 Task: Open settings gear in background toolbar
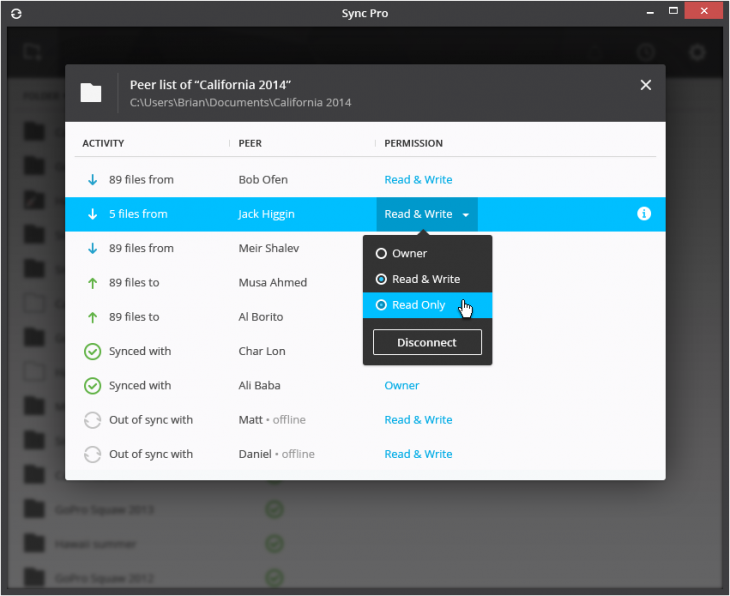[697, 52]
